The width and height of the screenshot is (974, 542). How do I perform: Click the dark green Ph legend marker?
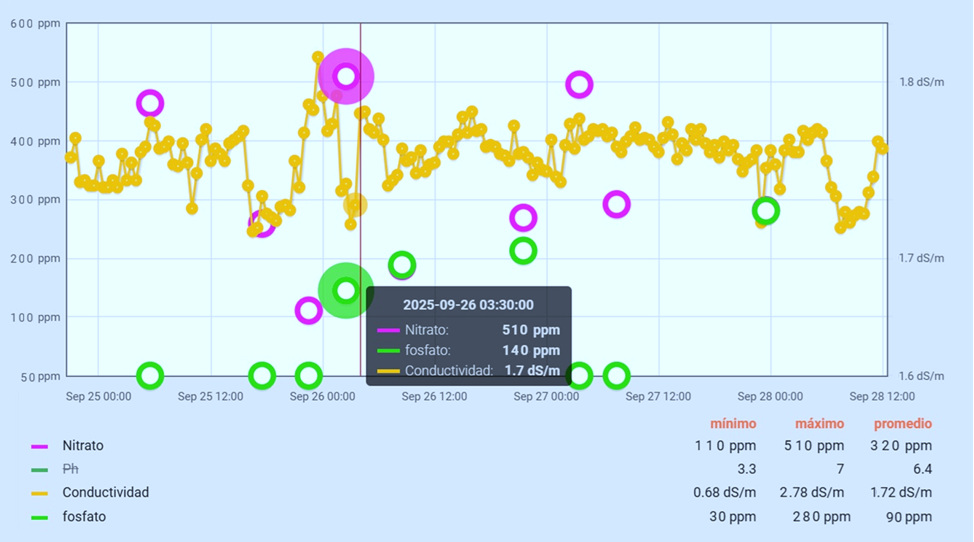click(x=40, y=469)
